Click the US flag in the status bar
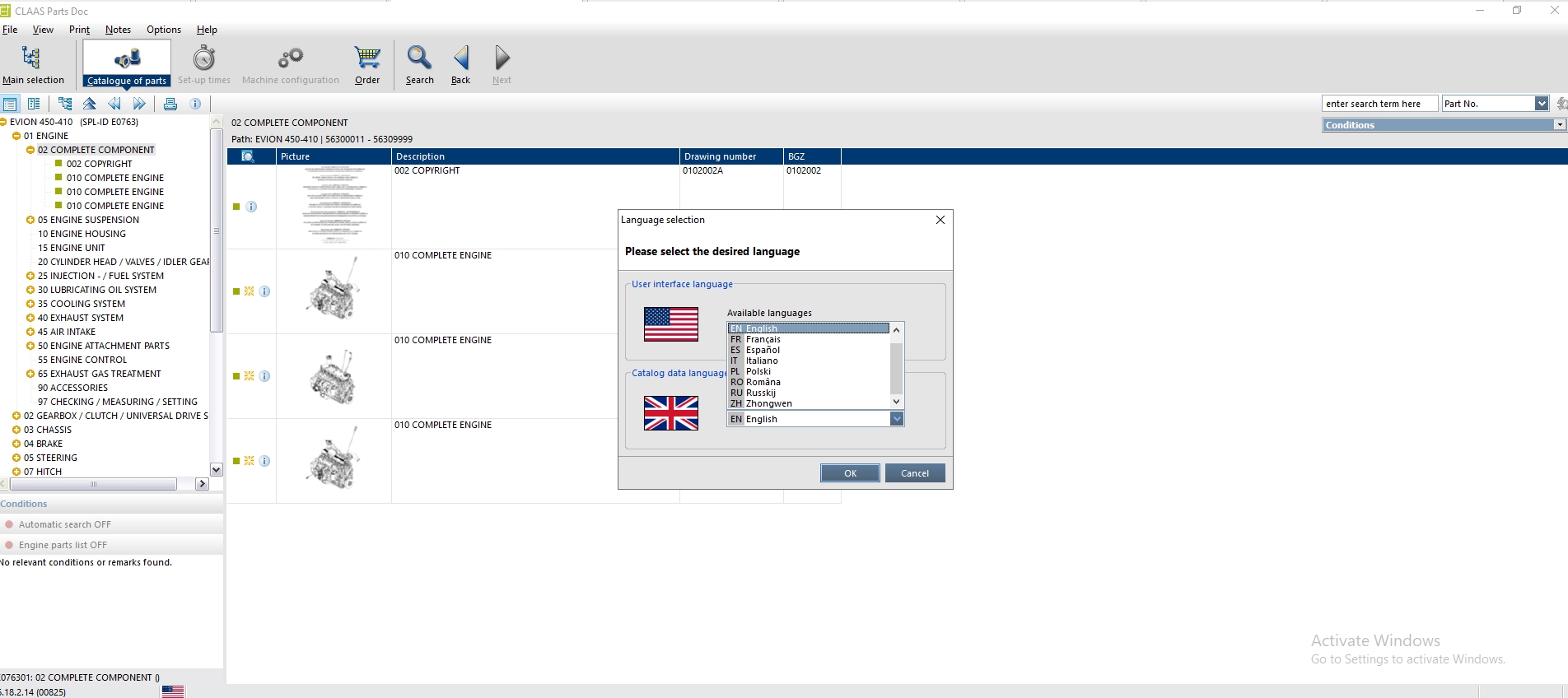 click(x=173, y=691)
